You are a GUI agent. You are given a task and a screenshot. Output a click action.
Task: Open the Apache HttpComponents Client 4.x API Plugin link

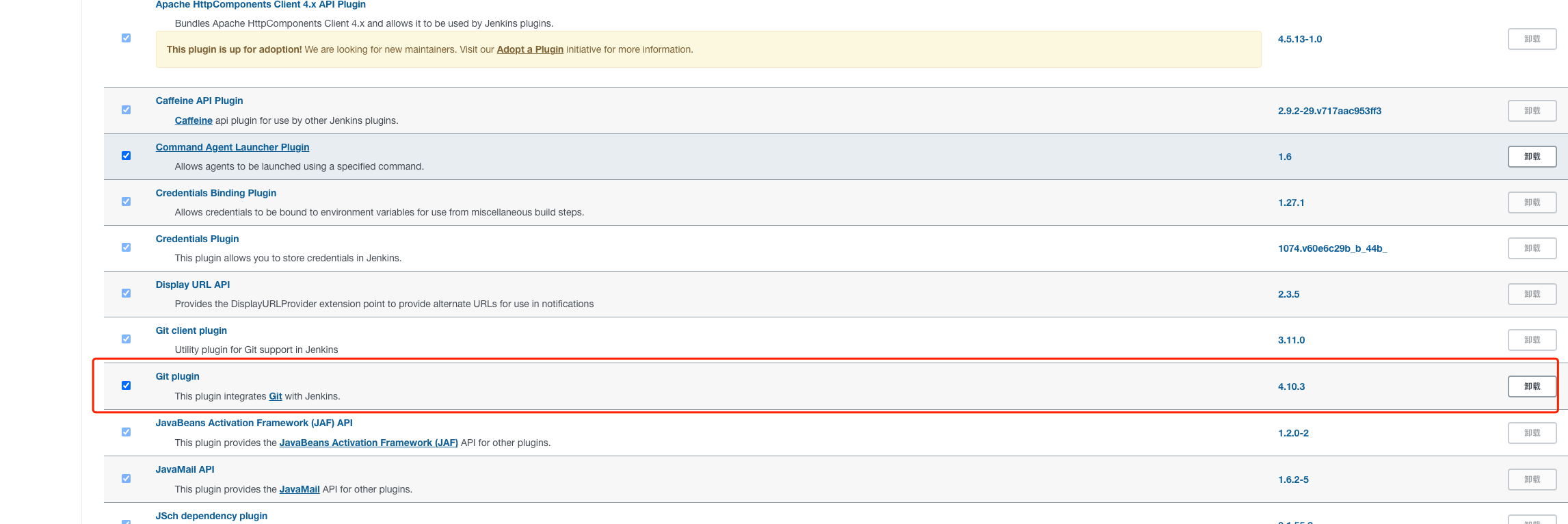(x=261, y=5)
